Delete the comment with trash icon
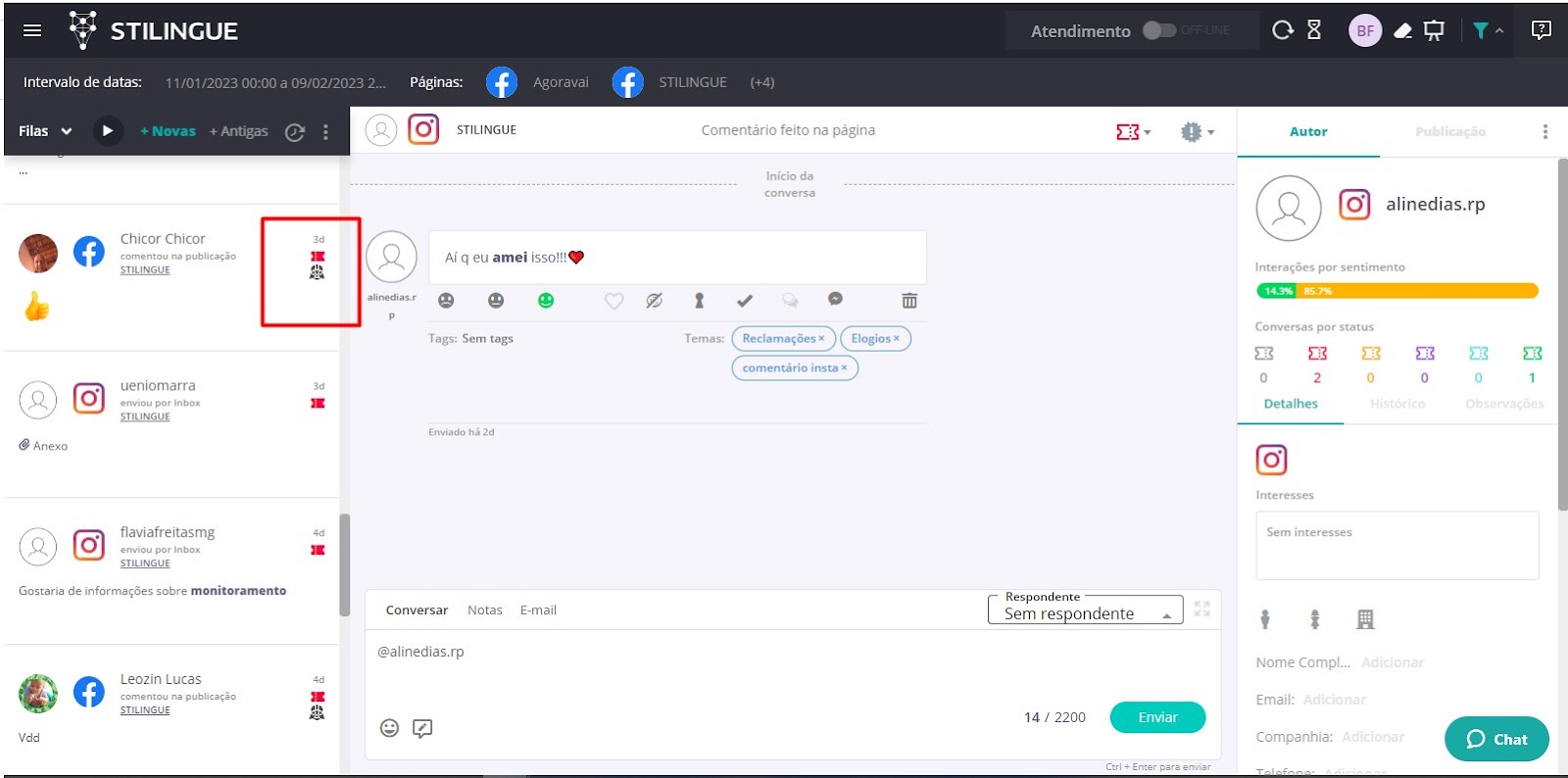The image size is (1568, 778). click(909, 301)
